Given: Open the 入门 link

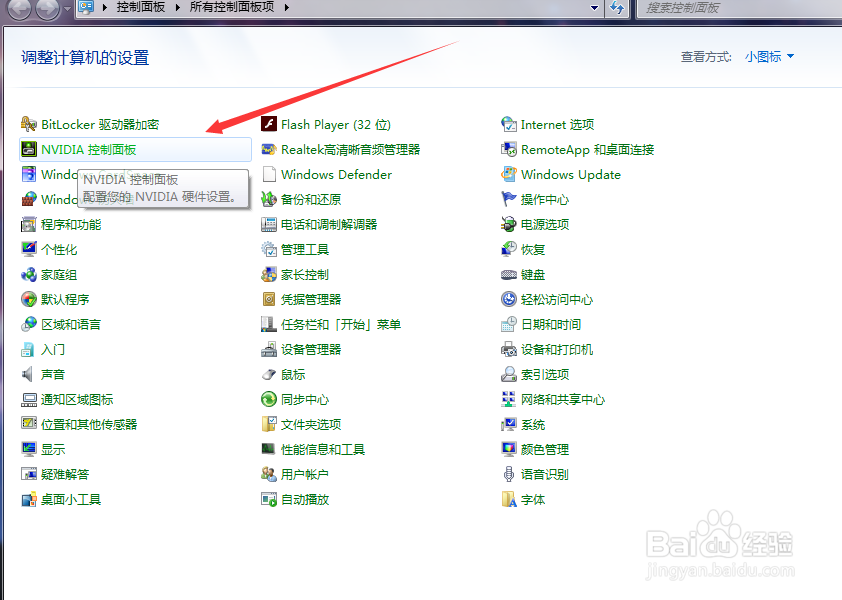Looking at the screenshot, I should [x=53, y=350].
